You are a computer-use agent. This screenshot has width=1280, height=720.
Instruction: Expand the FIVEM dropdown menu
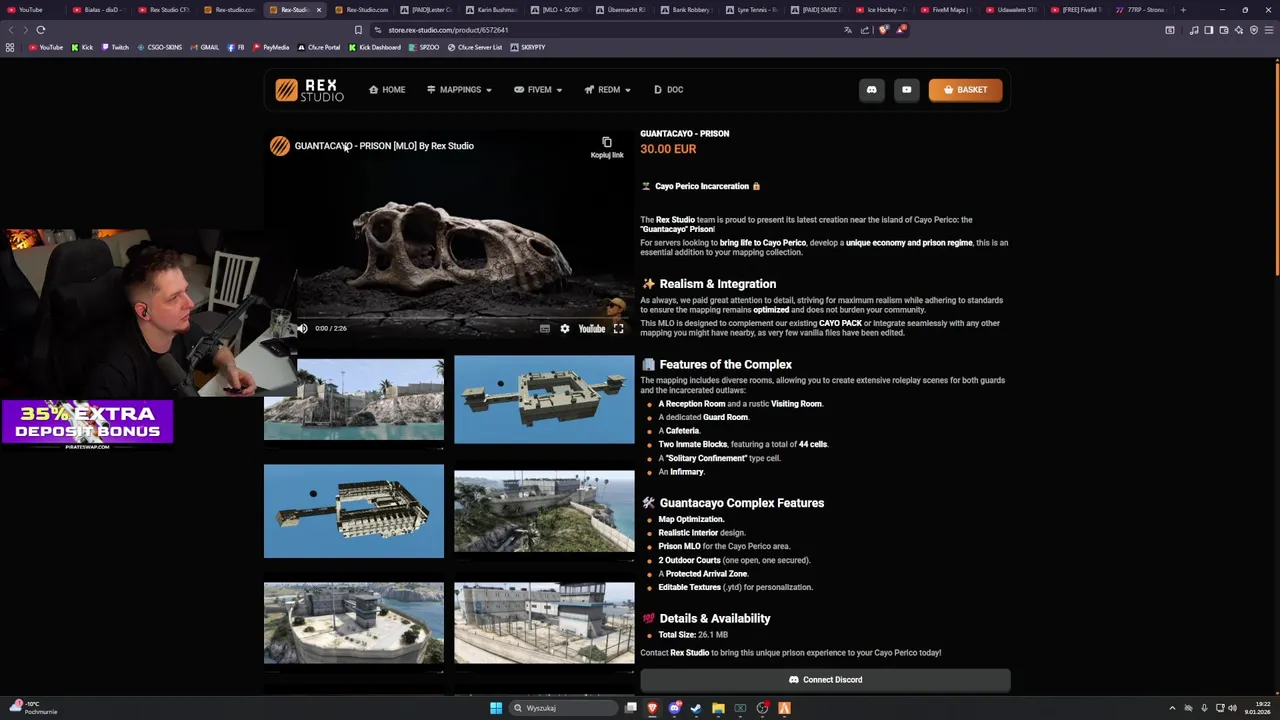point(538,90)
